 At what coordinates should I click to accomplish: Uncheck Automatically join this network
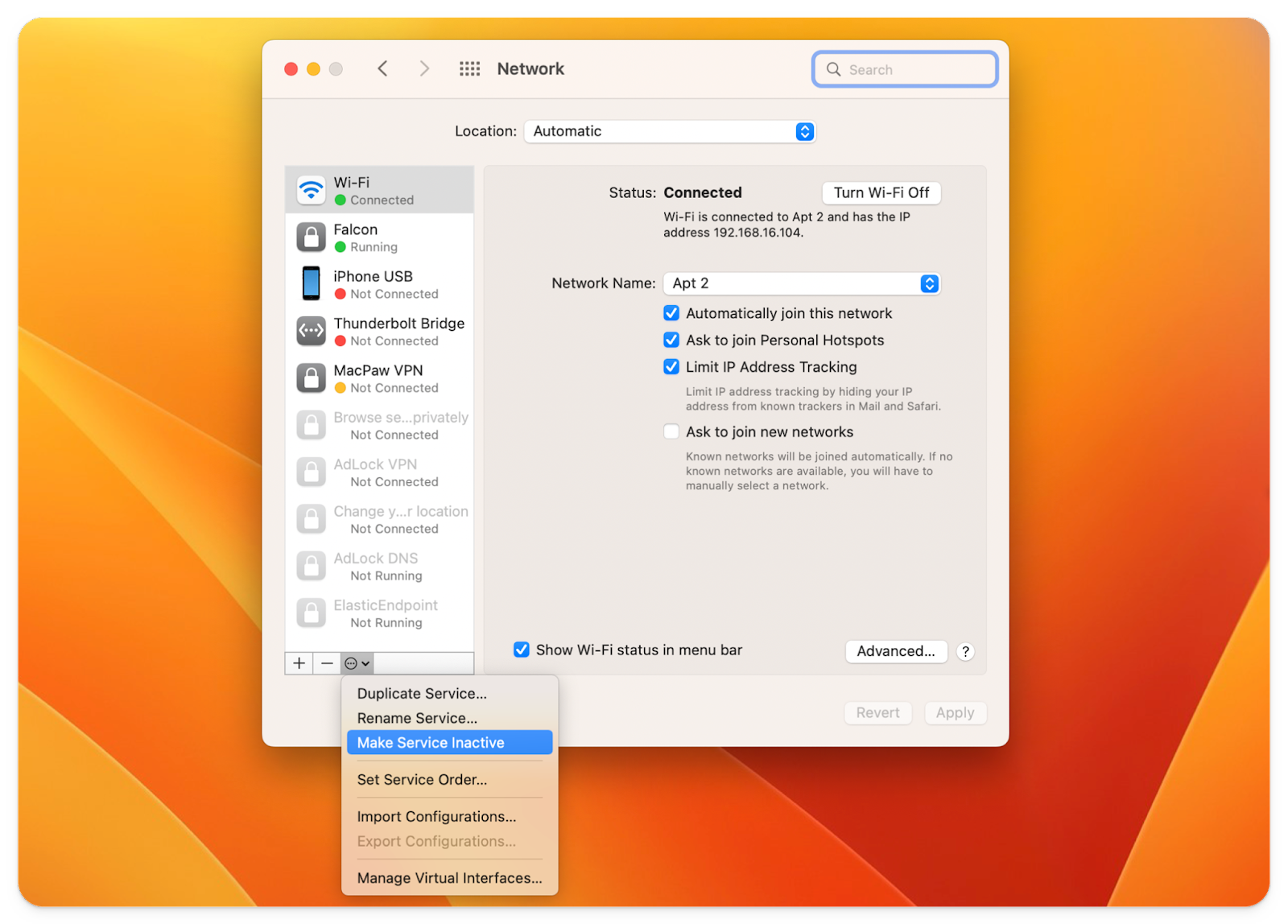pyautogui.click(x=671, y=313)
